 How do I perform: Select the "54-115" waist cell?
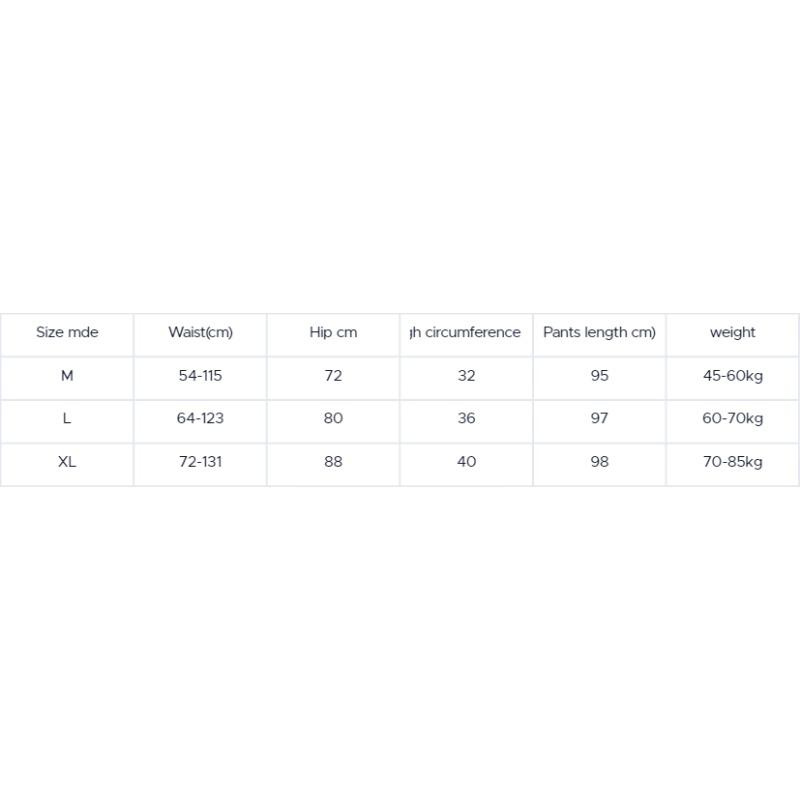point(200,376)
